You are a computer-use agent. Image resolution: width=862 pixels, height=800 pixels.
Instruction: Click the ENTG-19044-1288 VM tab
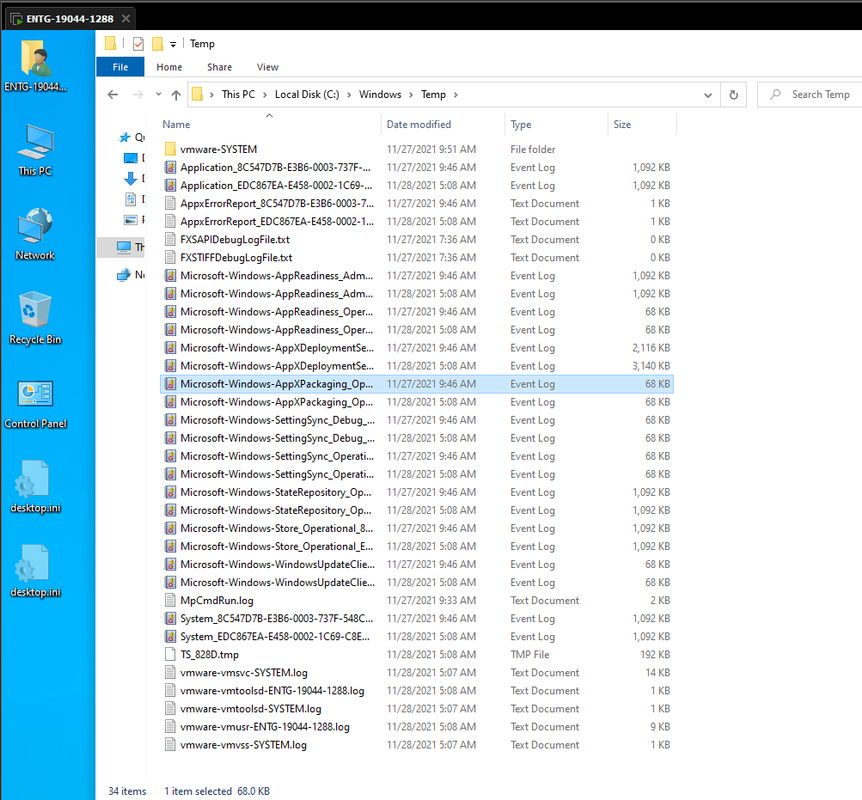tap(70, 19)
